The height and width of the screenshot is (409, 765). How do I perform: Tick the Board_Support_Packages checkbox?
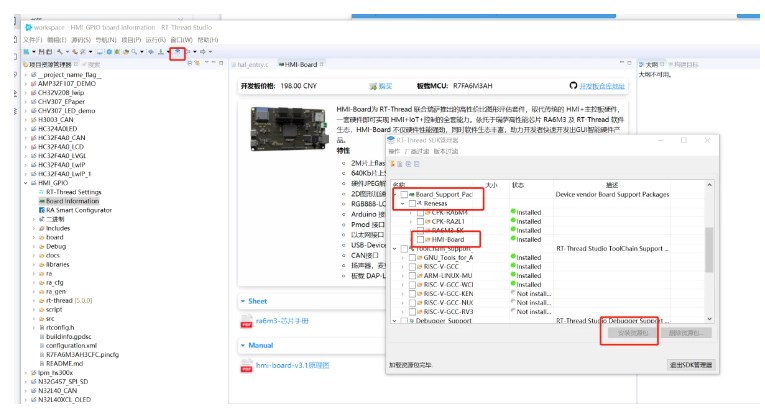click(x=404, y=194)
